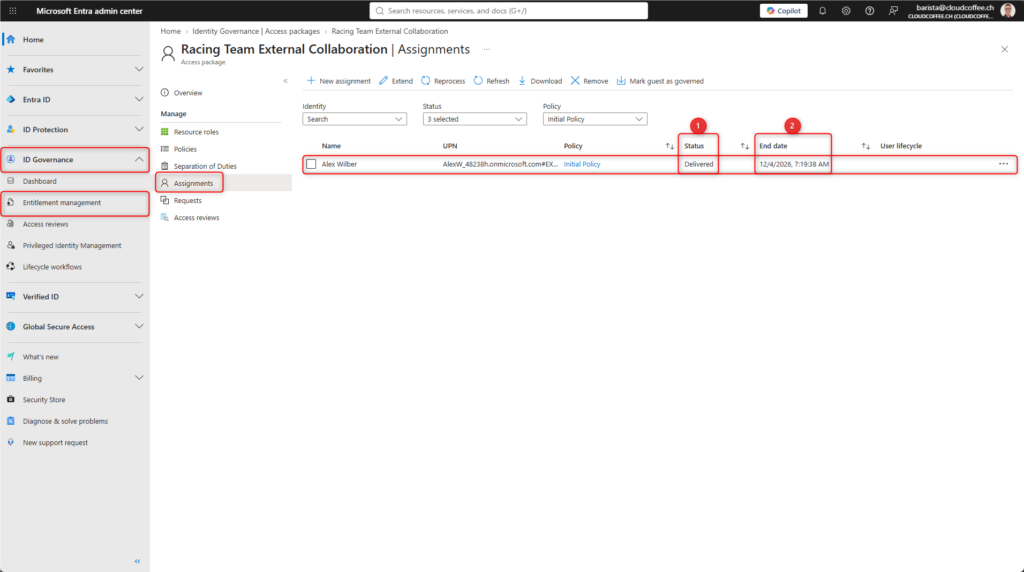
Task: Click the Alex Wilber name cell
Action: pos(339,165)
